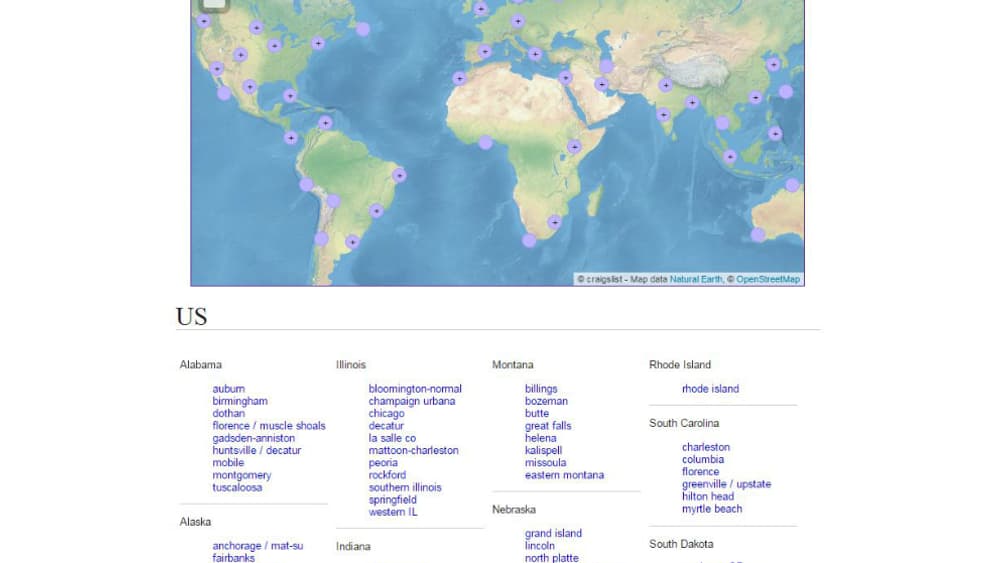1000x563 pixels.
Task: Visit the columbia link
Action: (703, 459)
